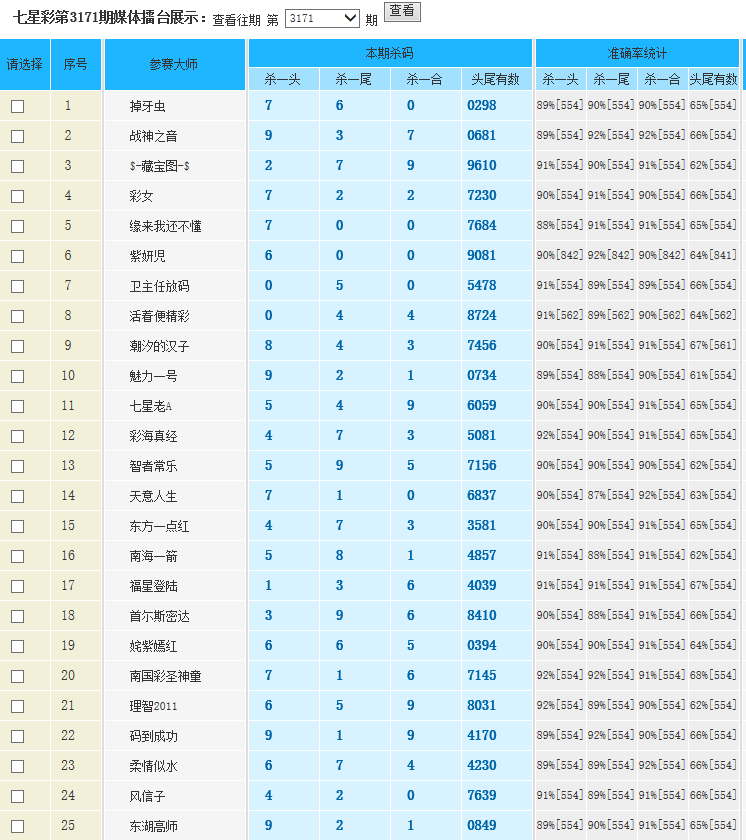746x840 pixels.
Task: Select the 风信子 master name
Action: (147, 796)
